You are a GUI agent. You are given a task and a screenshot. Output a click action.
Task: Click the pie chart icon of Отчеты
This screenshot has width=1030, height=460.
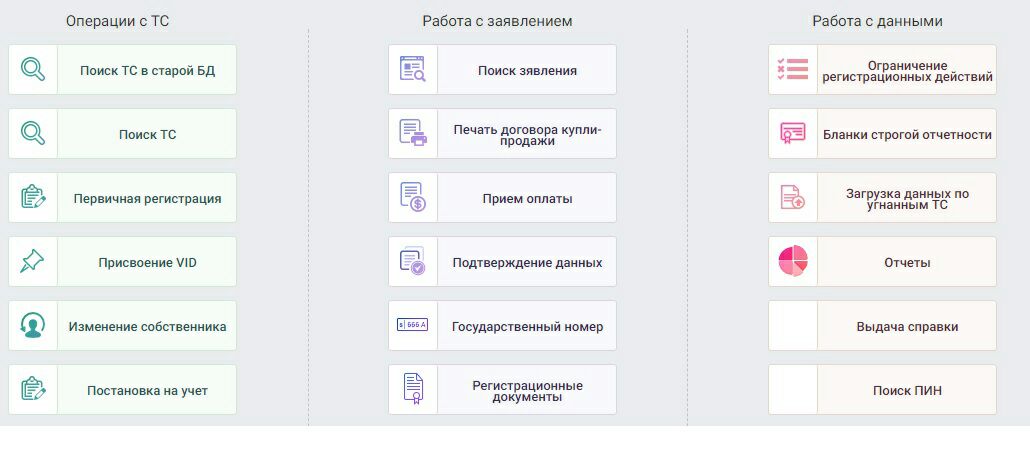coord(793,261)
